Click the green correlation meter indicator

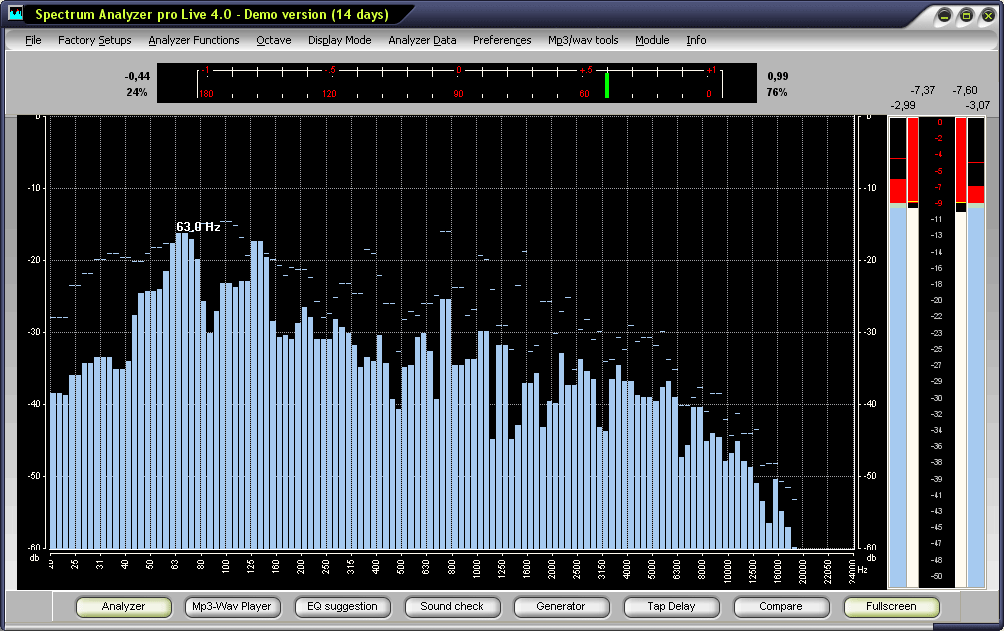click(x=607, y=85)
